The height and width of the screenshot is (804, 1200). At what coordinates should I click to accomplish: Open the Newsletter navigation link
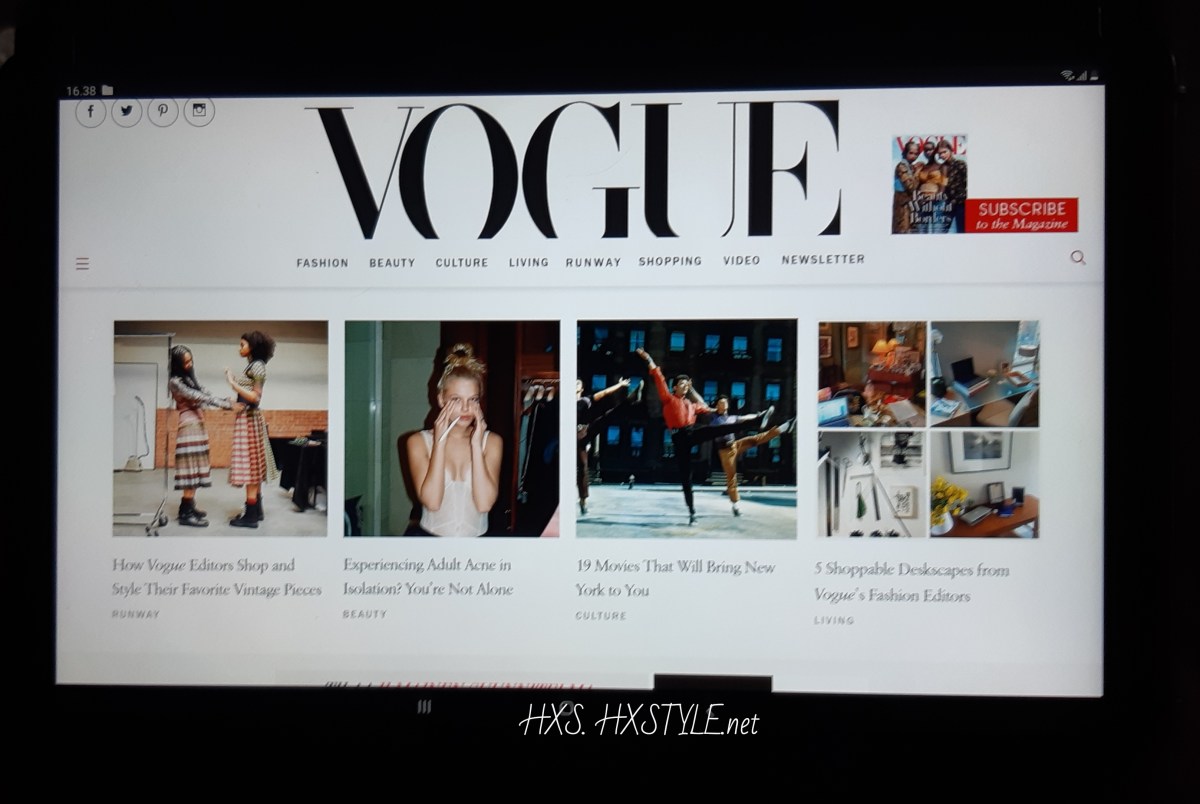[823, 259]
